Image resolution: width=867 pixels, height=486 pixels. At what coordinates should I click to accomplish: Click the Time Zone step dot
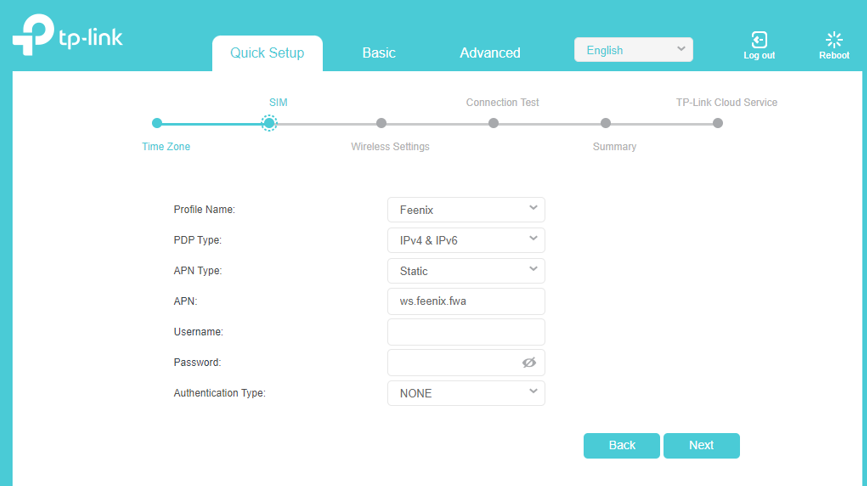pos(157,123)
